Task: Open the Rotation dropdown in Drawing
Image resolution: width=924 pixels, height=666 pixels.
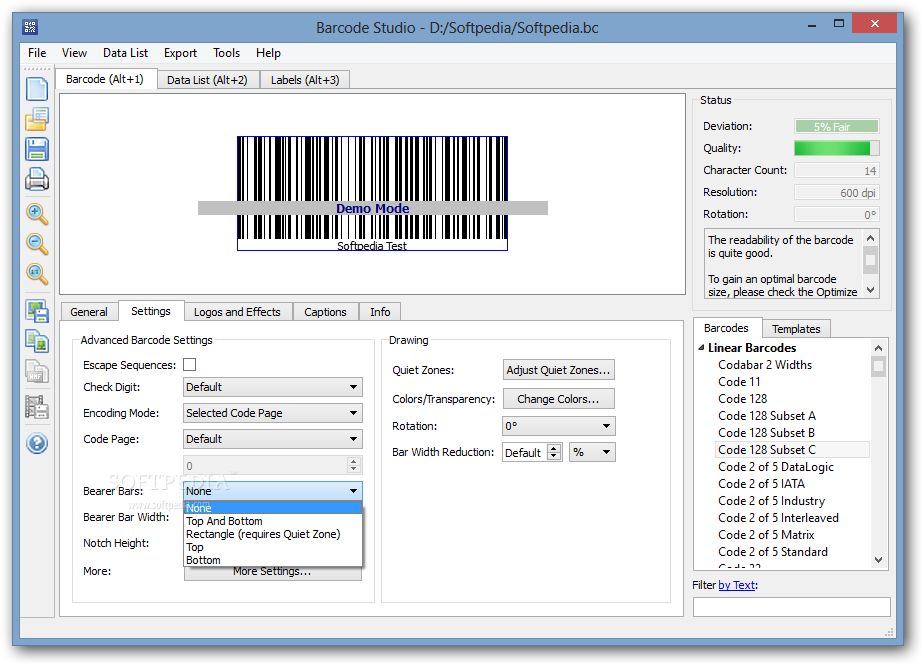Action: tap(559, 426)
